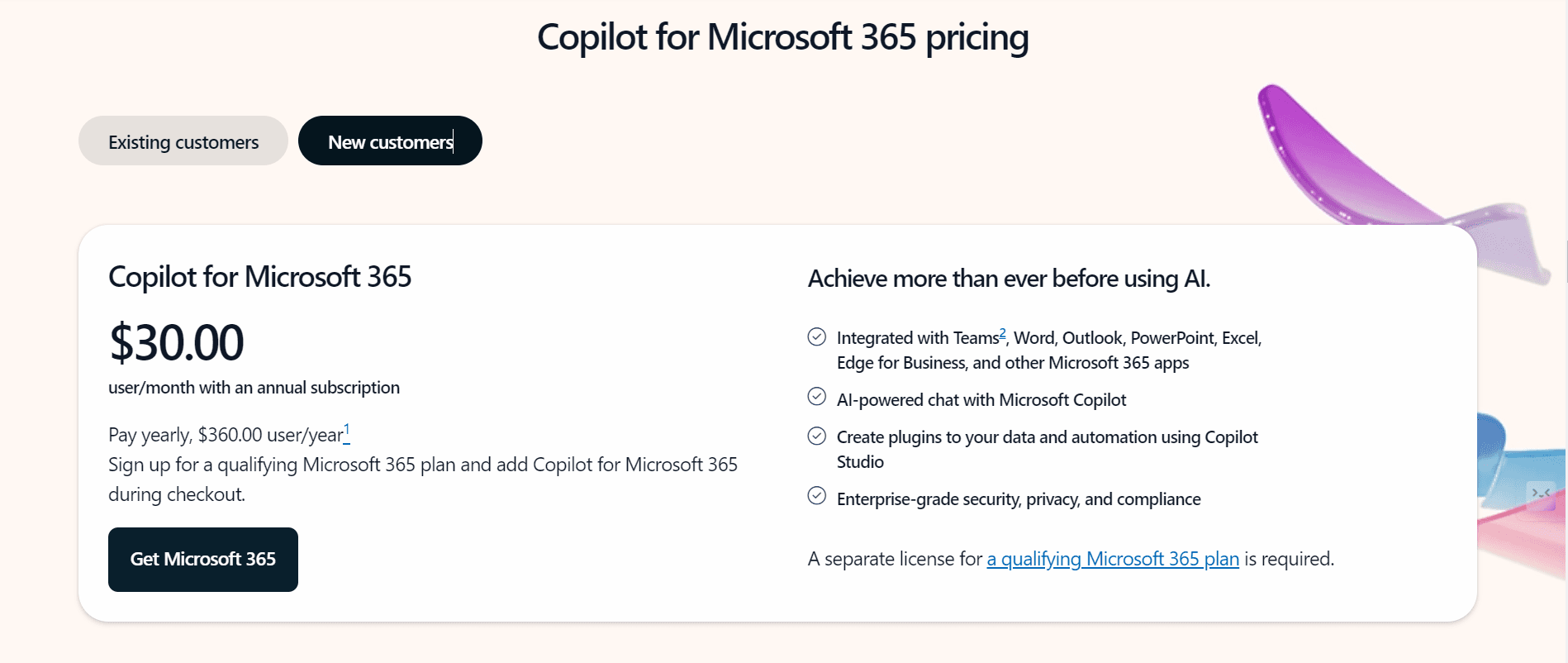Click the Achieve more than ever heading

pos(1009,279)
